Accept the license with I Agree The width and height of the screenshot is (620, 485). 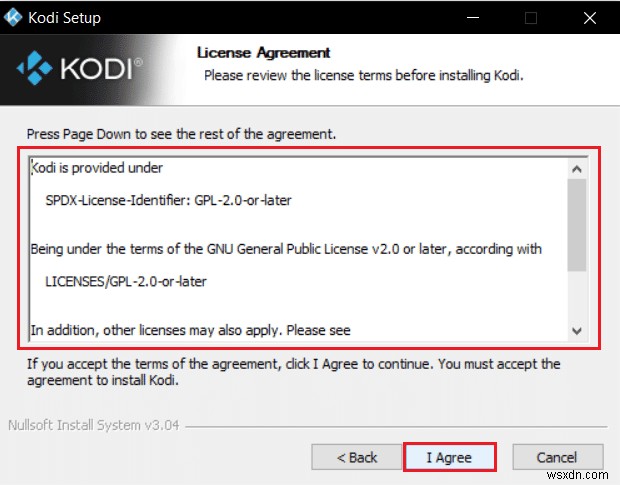[449, 457]
